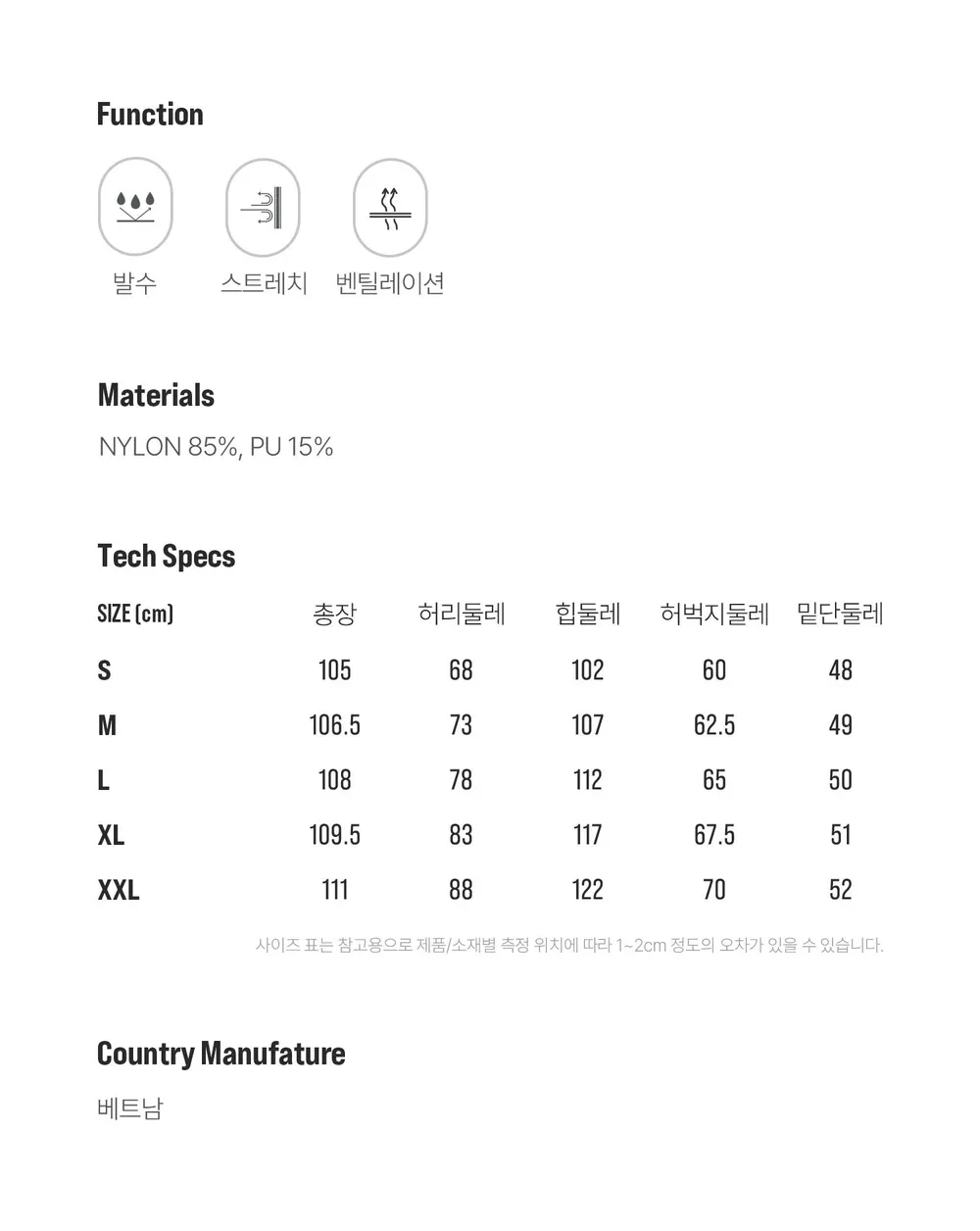
Task: Click the 허벅지둘레 column header
Action: [714, 615]
